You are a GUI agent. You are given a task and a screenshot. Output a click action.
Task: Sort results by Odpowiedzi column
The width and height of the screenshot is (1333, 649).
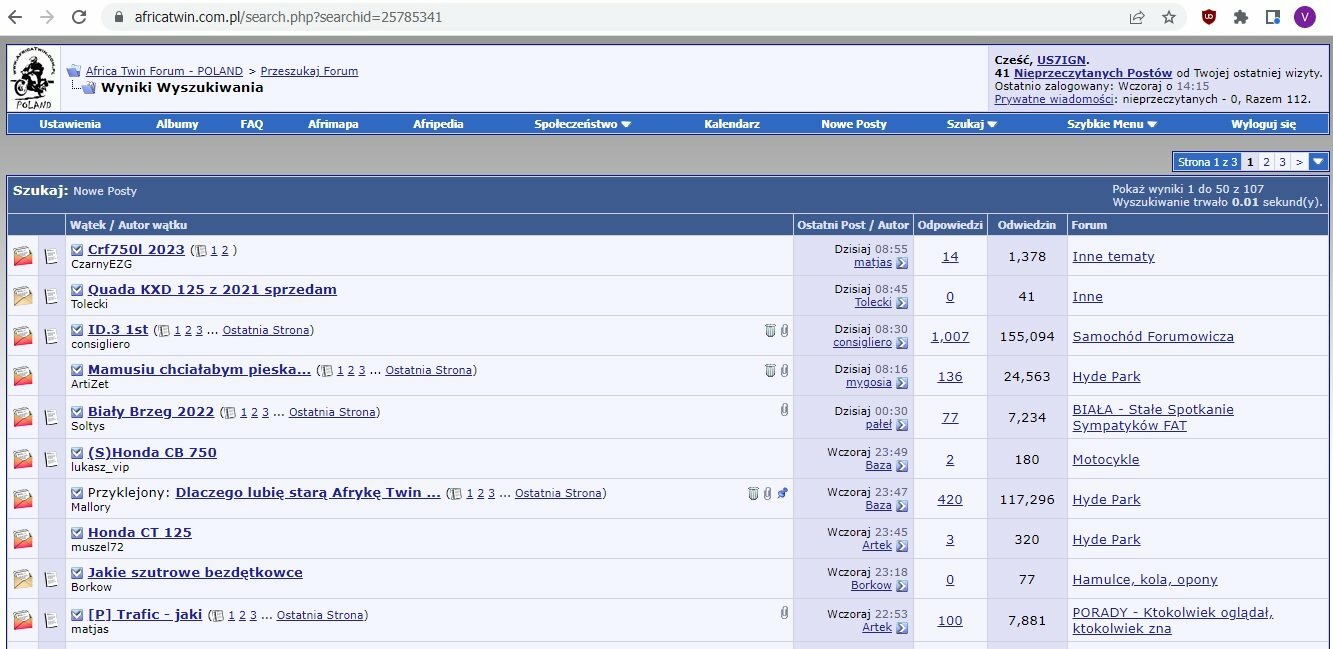click(x=950, y=225)
